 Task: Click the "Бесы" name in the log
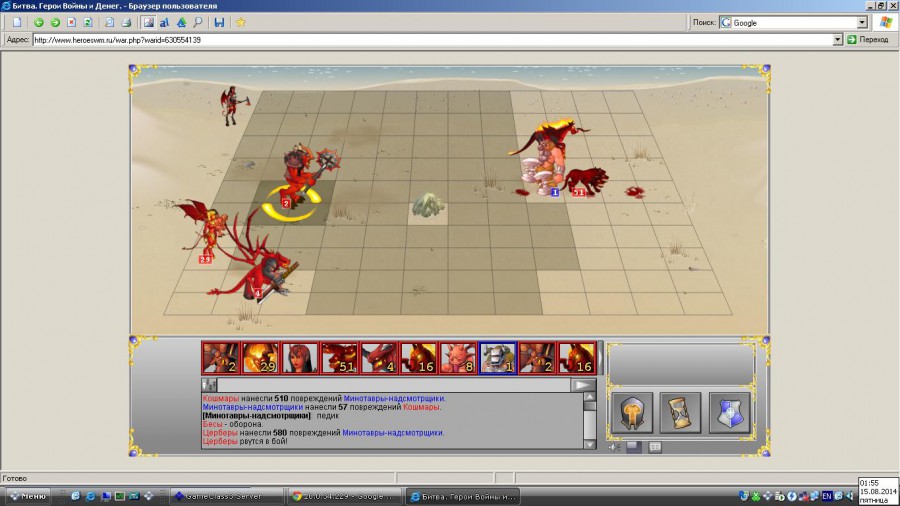click(212, 424)
